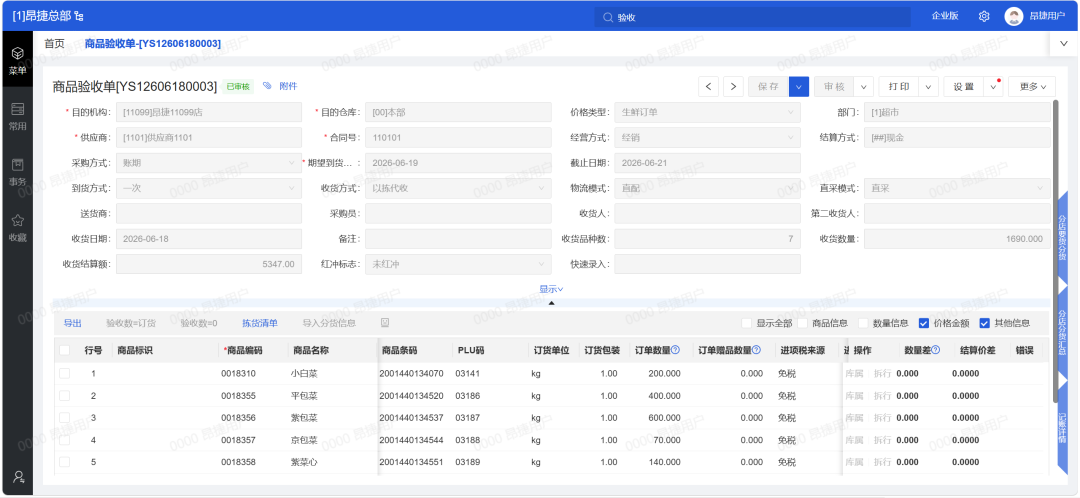Open the dropdown arrow next to 打印
The height and width of the screenshot is (498, 1080).
[929, 86]
